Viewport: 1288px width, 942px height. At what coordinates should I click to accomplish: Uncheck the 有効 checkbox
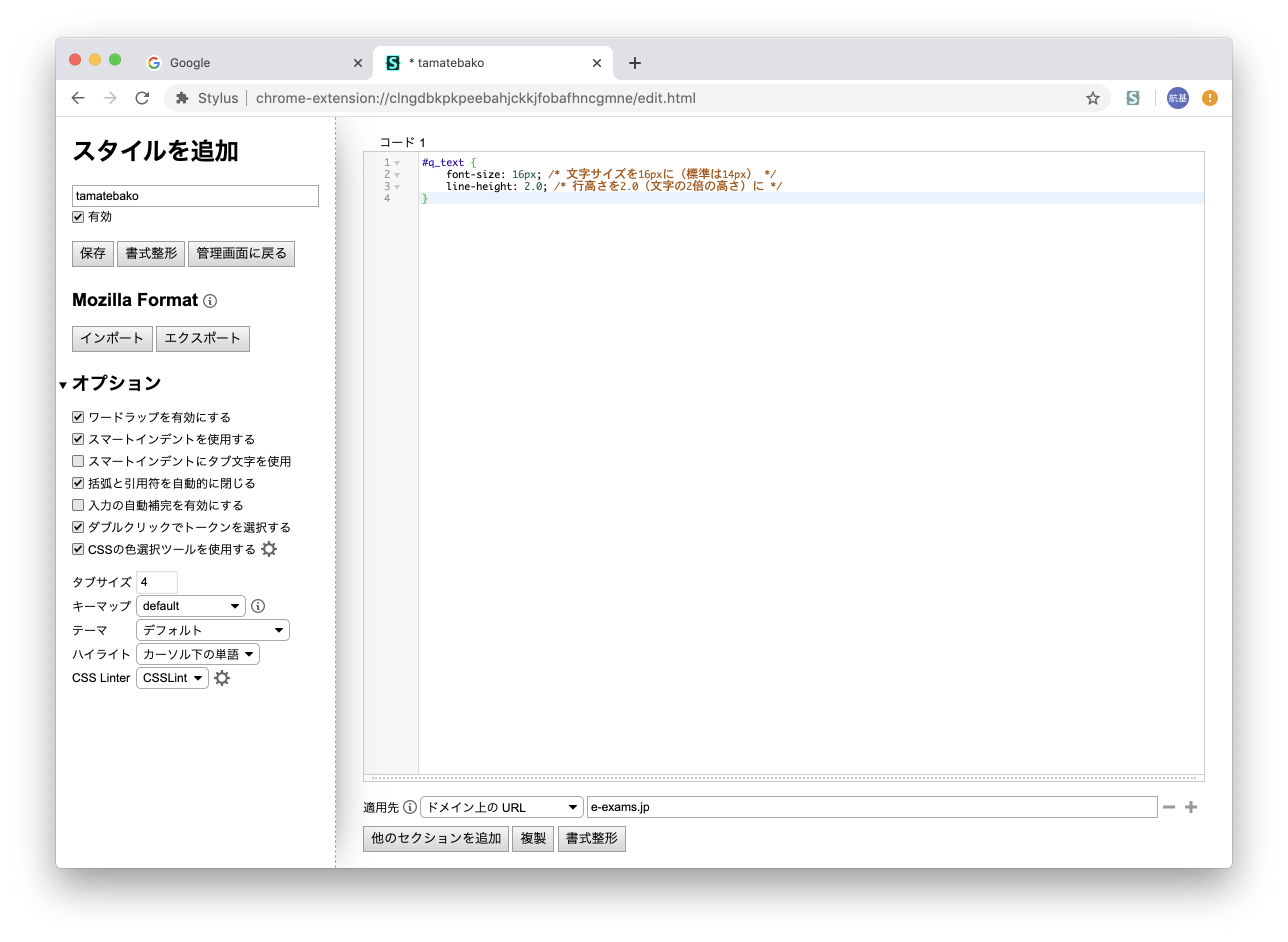tap(78, 216)
